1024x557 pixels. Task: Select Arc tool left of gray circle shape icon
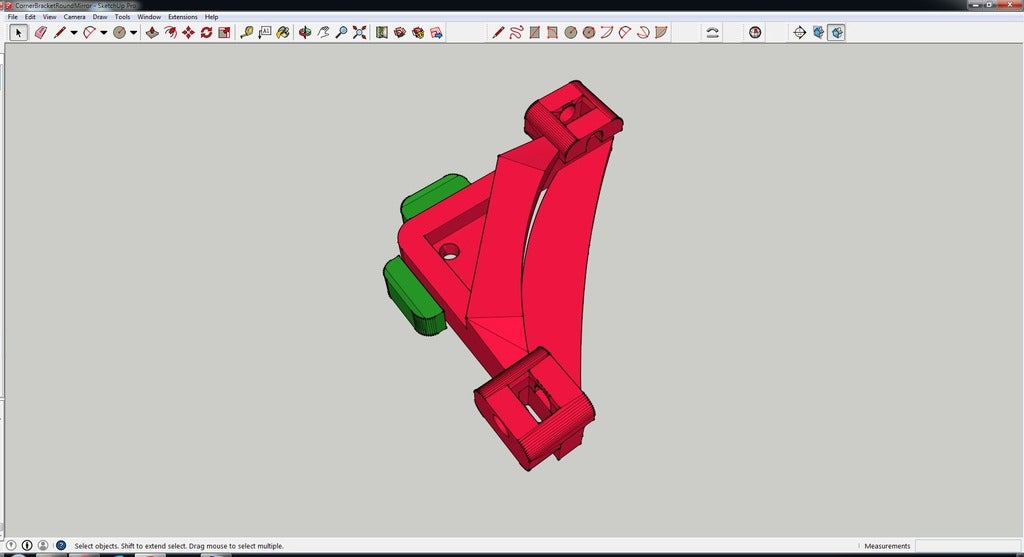coord(89,32)
